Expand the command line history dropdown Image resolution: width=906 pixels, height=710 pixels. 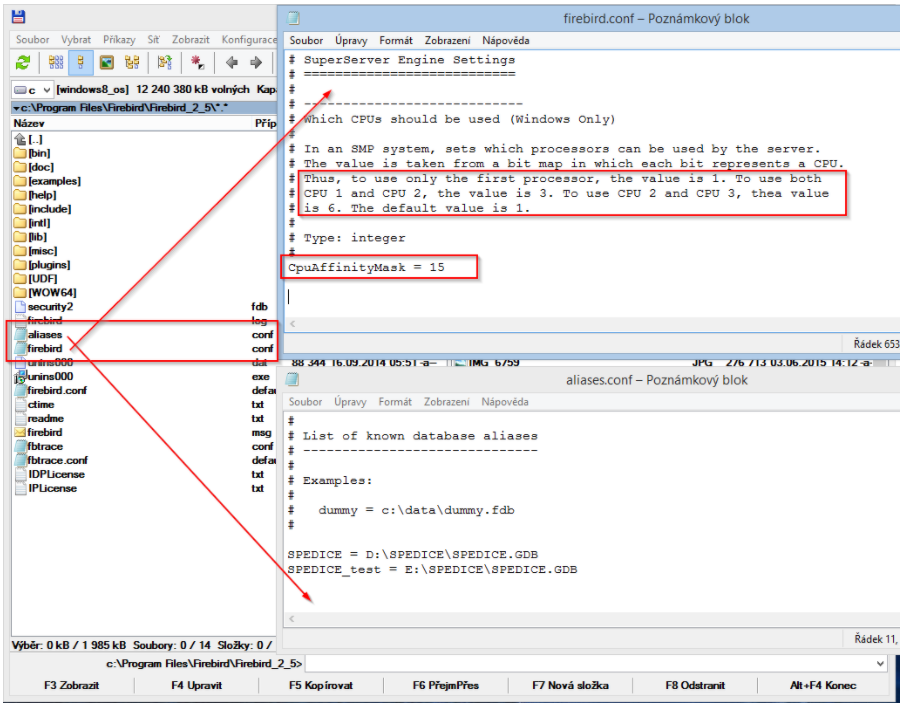click(880, 663)
